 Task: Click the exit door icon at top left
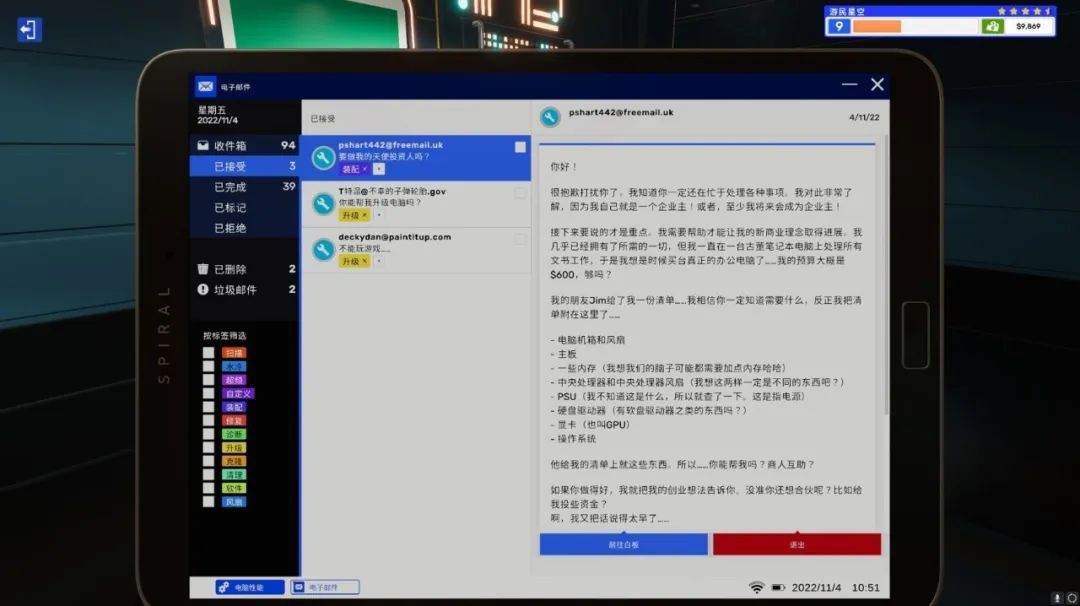click(28, 30)
